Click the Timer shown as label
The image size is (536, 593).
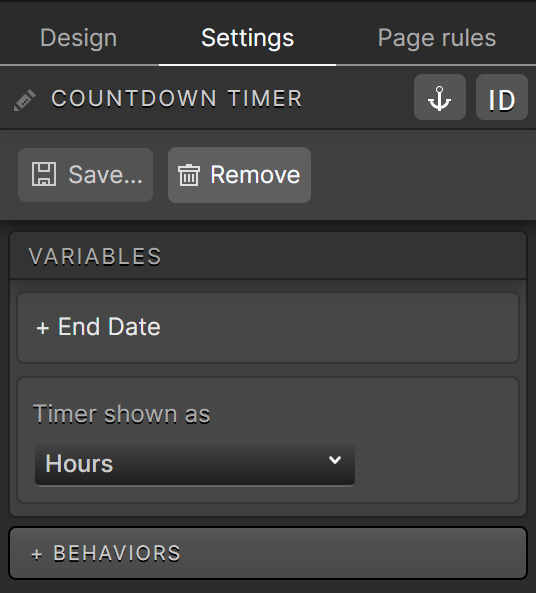coord(121,414)
